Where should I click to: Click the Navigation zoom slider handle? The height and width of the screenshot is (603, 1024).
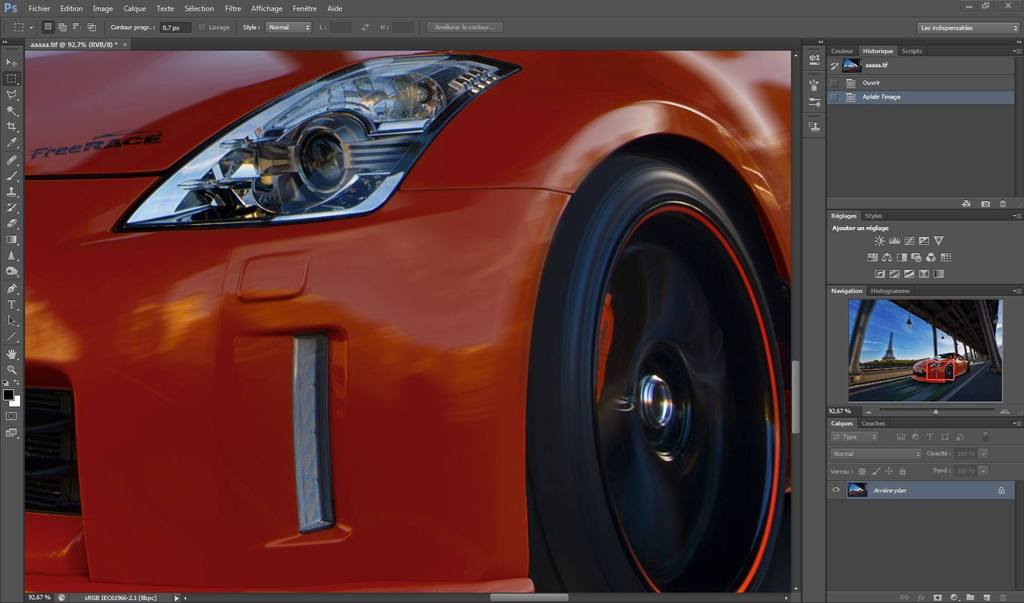[x=935, y=411]
